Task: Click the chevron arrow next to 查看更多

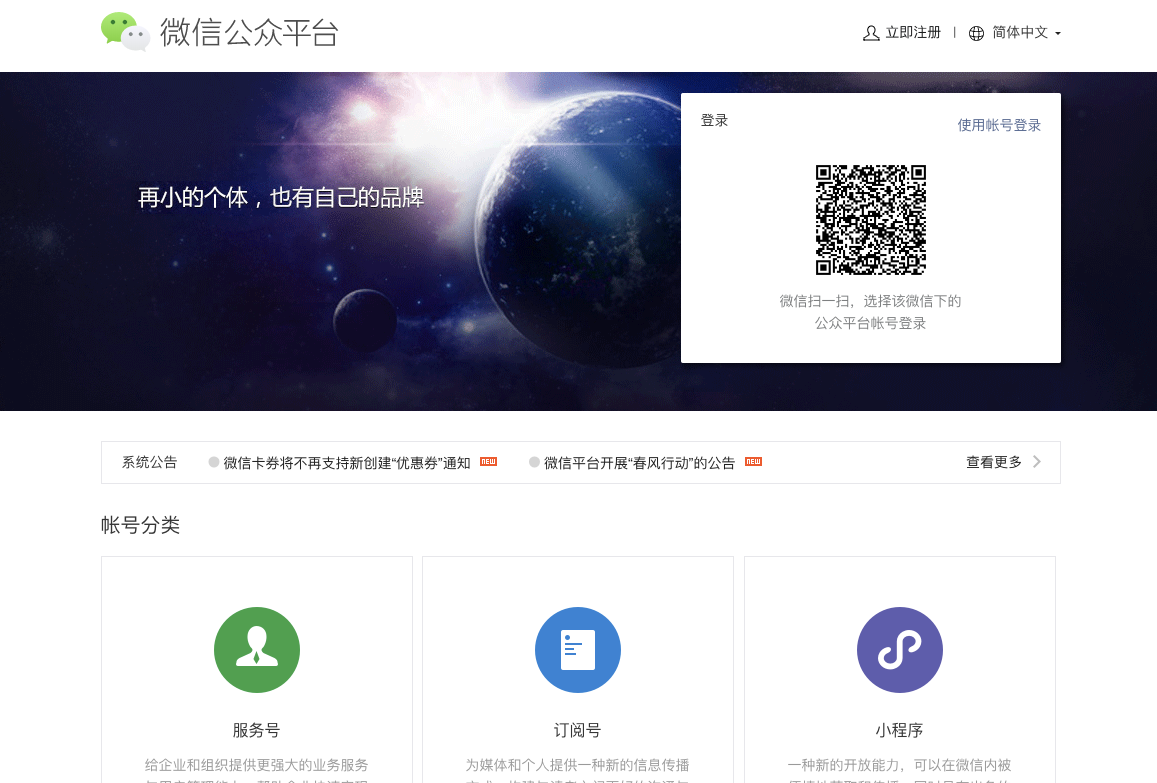Action: click(x=1037, y=462)
